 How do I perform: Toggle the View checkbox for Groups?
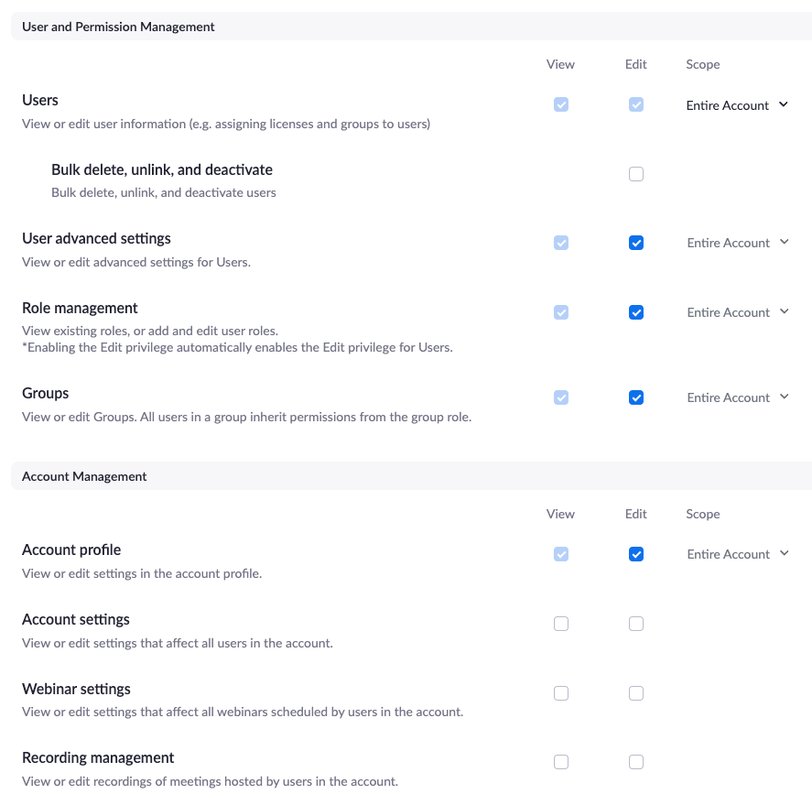coord(561,397)
